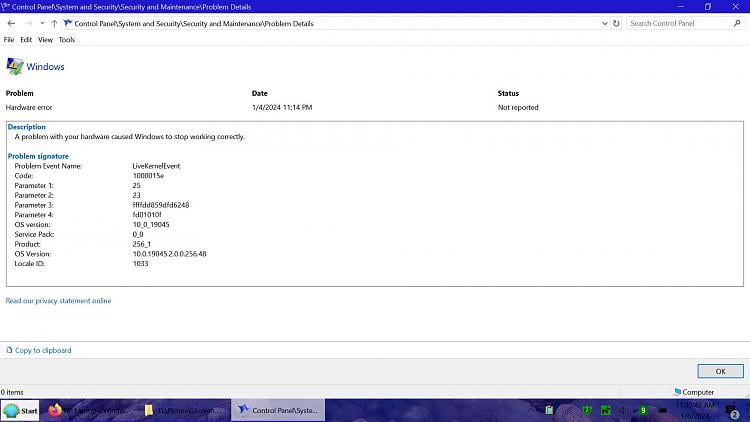The width and height of the screenshot is (750, 422).
Task: Click the Hardware error problem text
Action: pyautogui.click(x=29, y=107)
